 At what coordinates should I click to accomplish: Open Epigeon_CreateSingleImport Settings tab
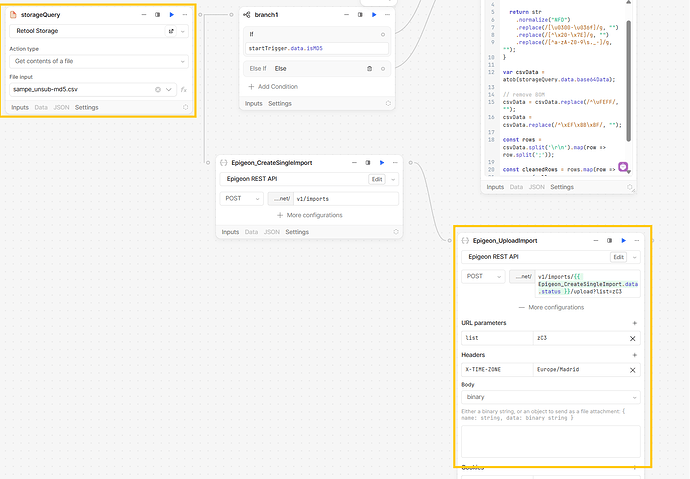[x=297, y=232]
